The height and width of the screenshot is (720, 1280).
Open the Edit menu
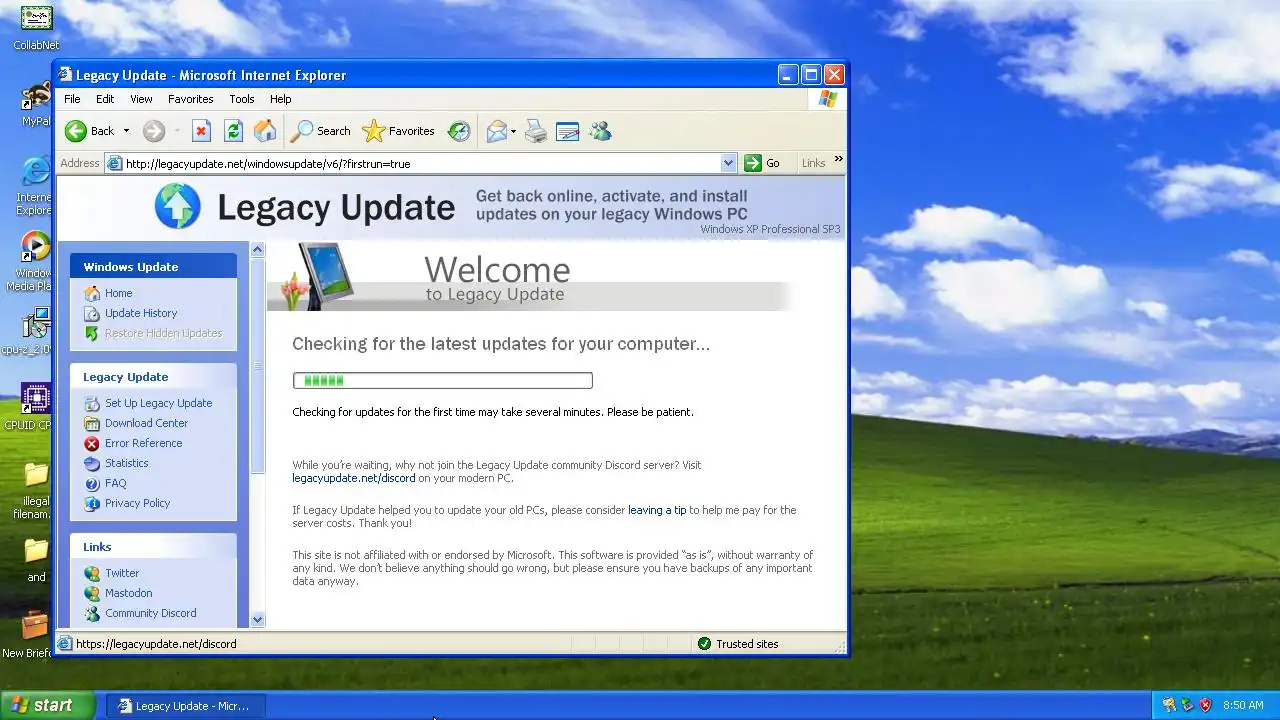(x=105, y=99)
